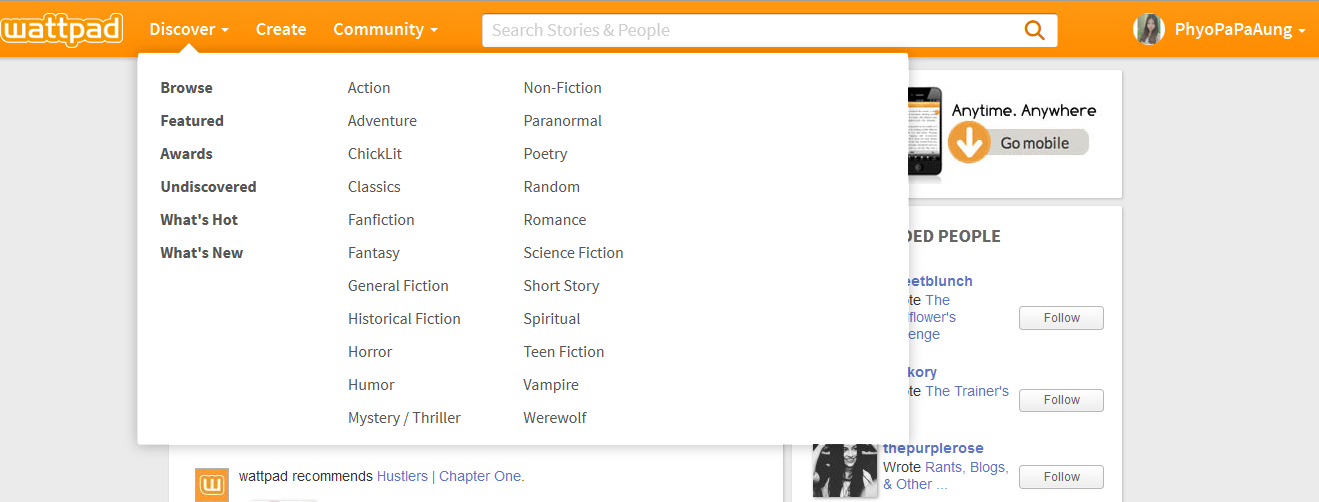Click the Search Stories & People field

click(x=752, y=30)
